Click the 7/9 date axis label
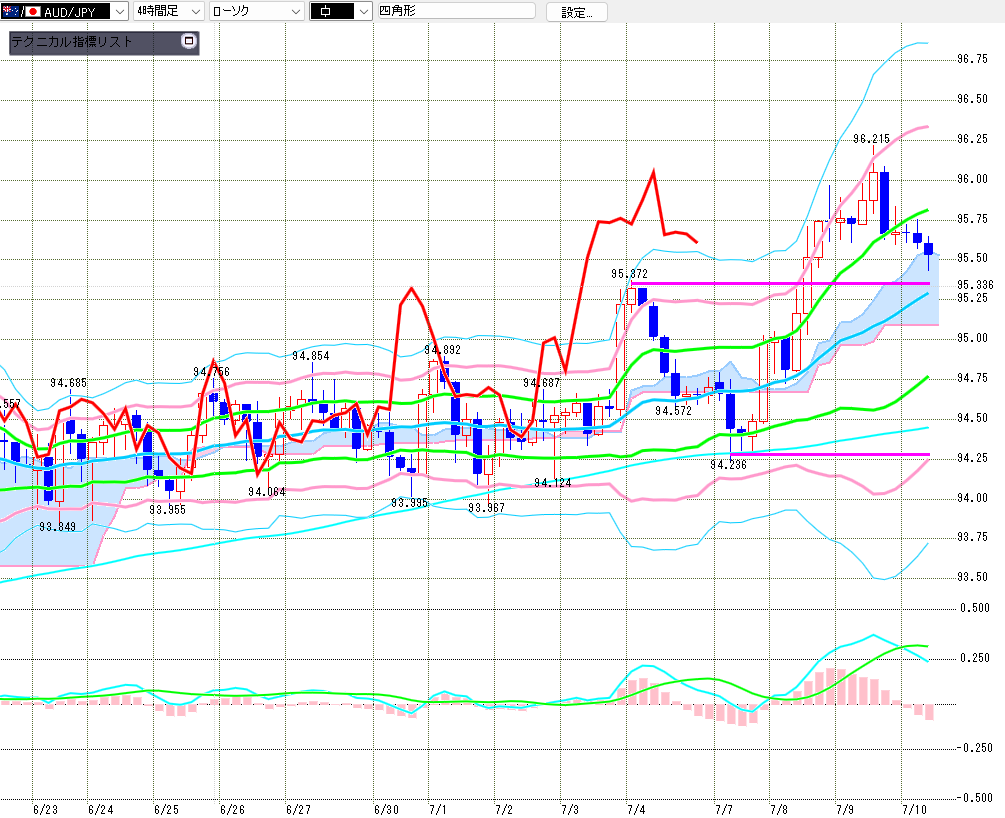Viewport: 1005px width, 818px height. (x=845, y=810)
